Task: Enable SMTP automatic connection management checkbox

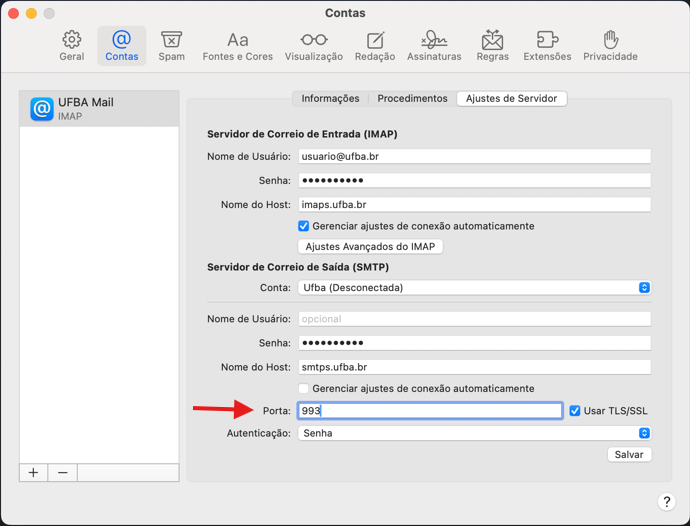Action: [304, 388]
